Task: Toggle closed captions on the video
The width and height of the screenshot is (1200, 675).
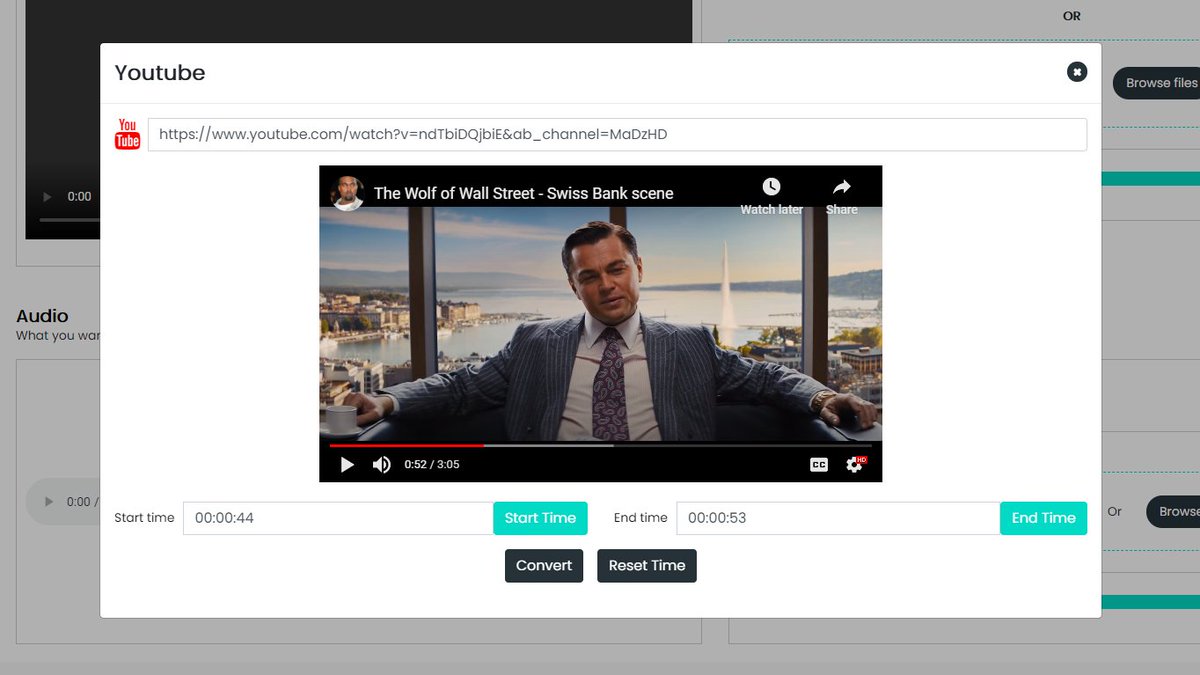Action: pyautogui.click(x=819, y=464)
